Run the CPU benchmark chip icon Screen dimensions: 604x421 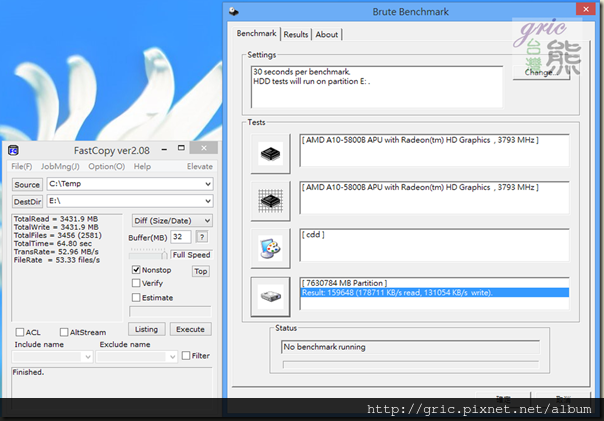270,154
